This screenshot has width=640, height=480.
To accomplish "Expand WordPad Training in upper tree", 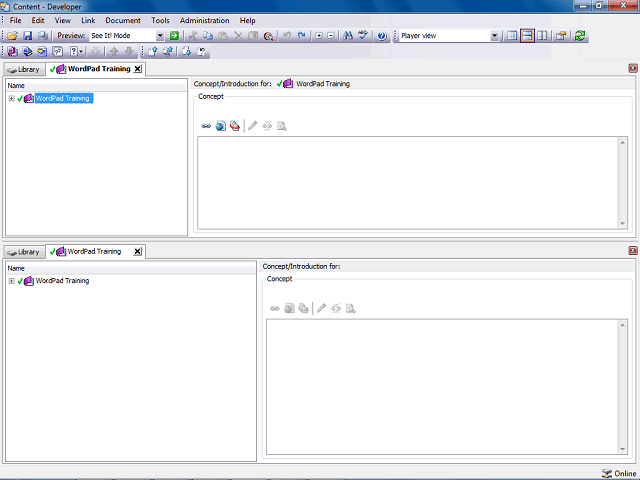I will [x=11, y=98].
